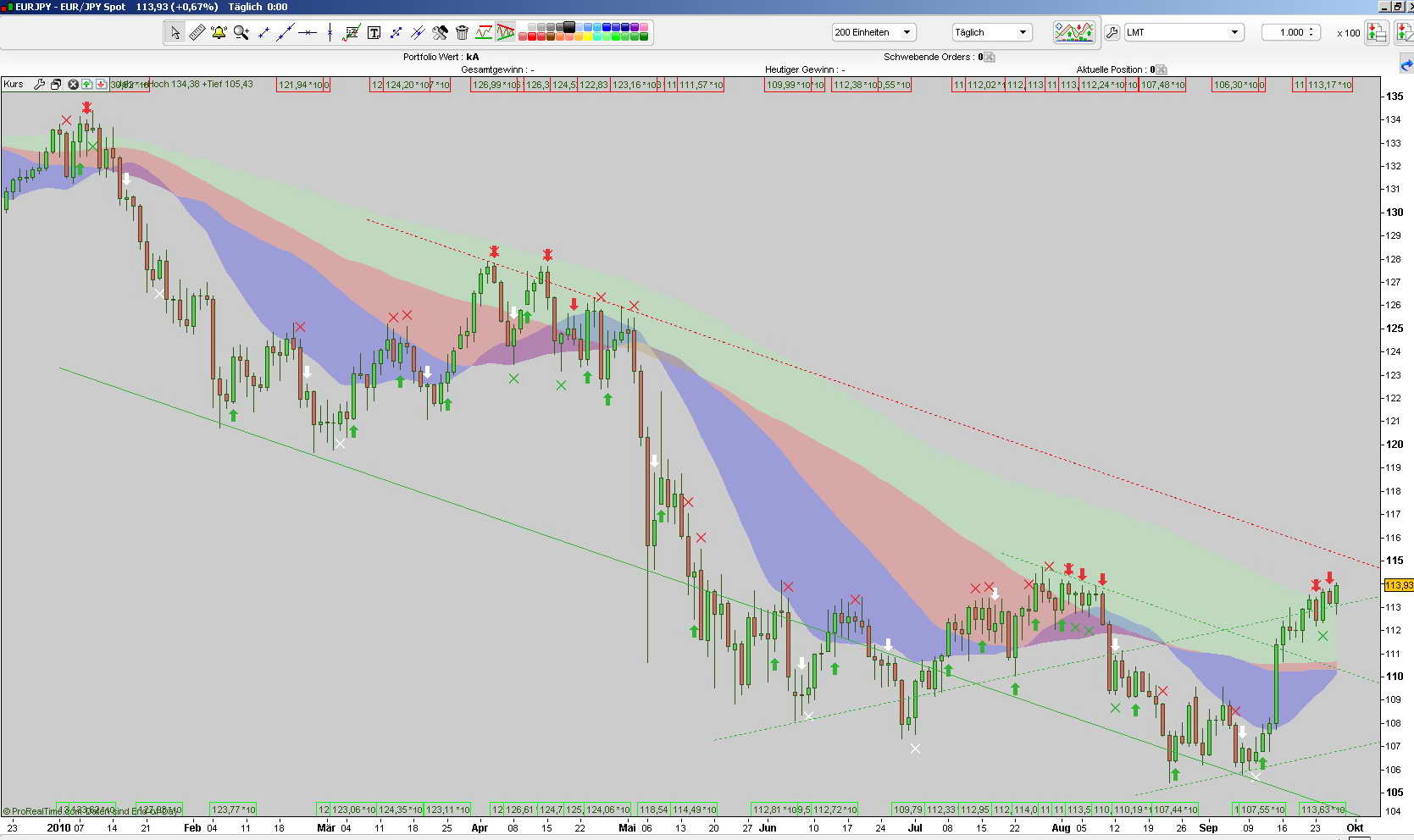1414x840 pixels.
Task: Select the text annotation tool
Action: point(375,32)
